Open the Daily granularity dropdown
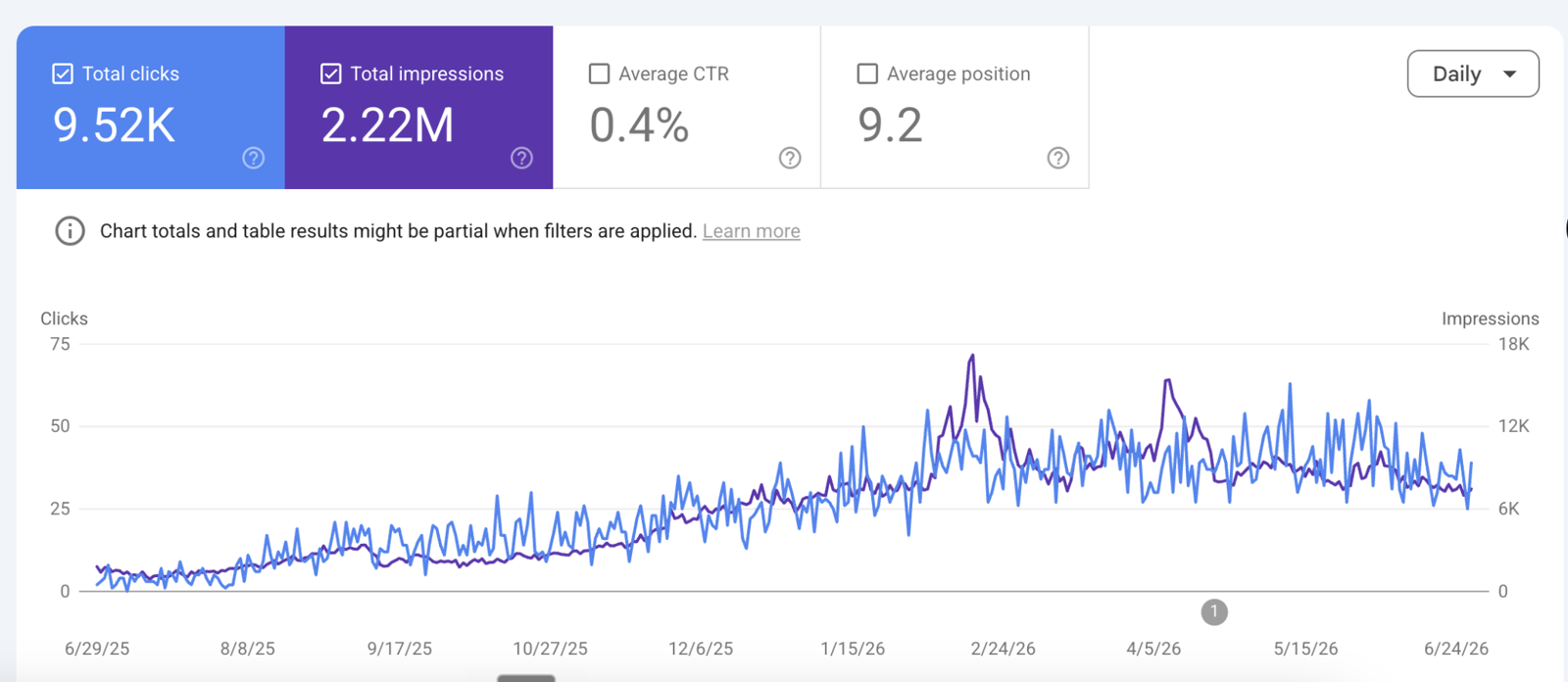The width and height of the screenshot is (1568, 682). click(1473, 73)
